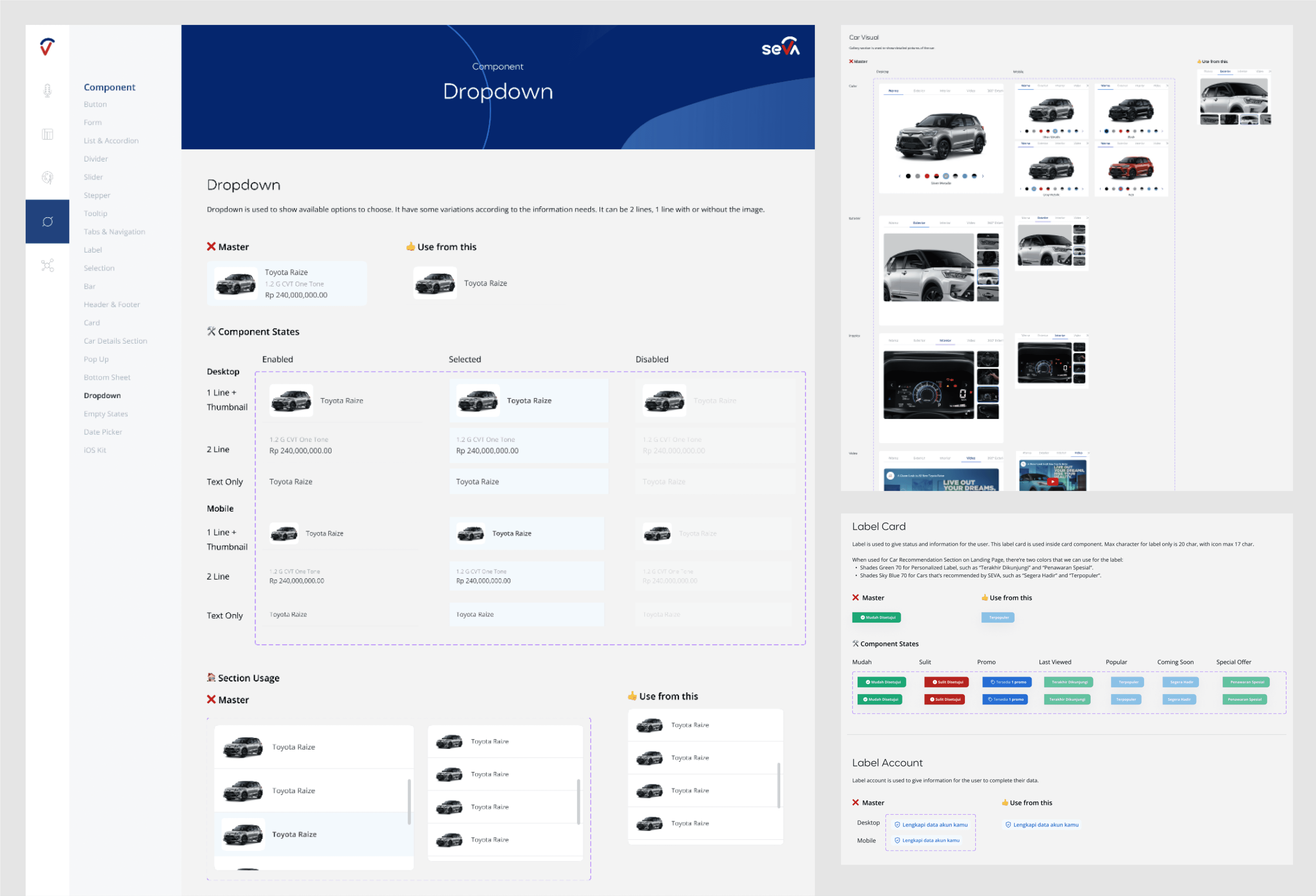The height and width of the screenshot is (896, 1316).
Task: Click the microphone icon in left sidebar
Action: point(48,90)
